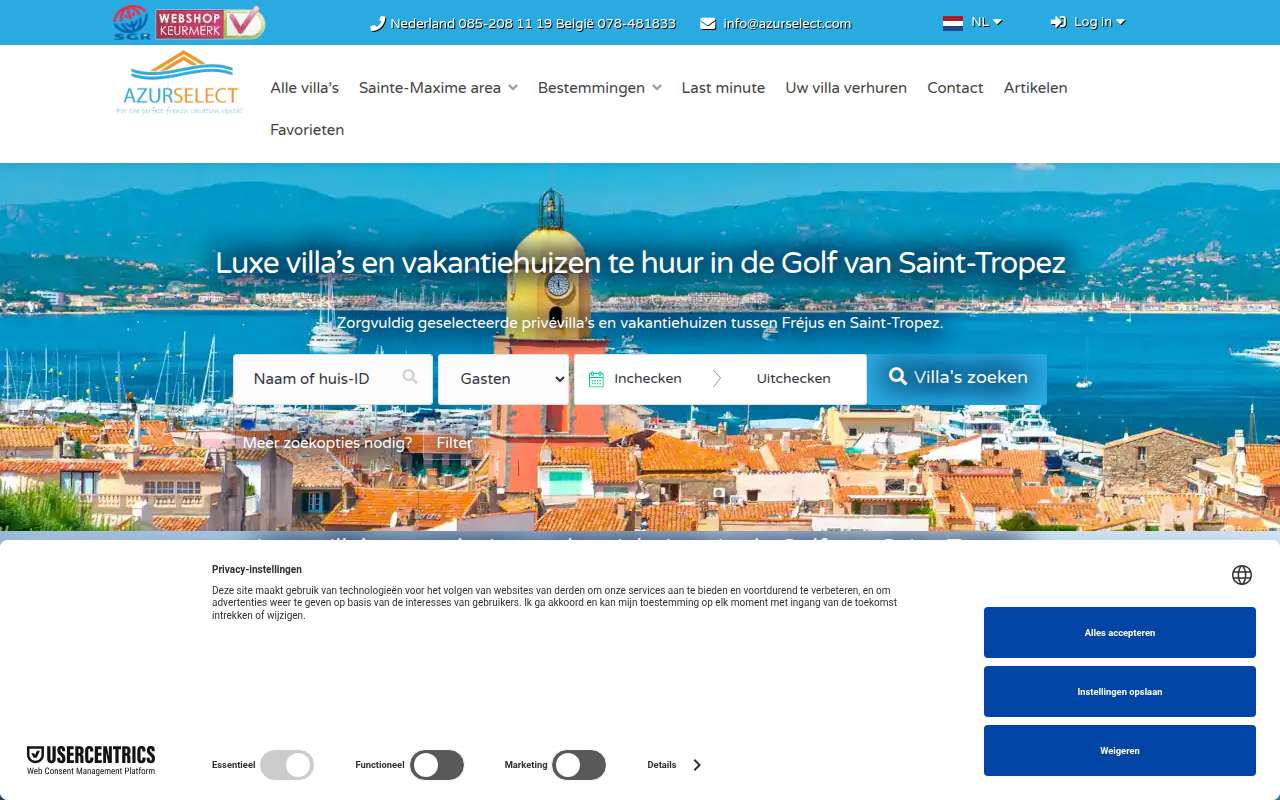The width and height of the screenshot is (1280, 800).
Task: Open the Gasten guest selector
Action: point(504,379)
